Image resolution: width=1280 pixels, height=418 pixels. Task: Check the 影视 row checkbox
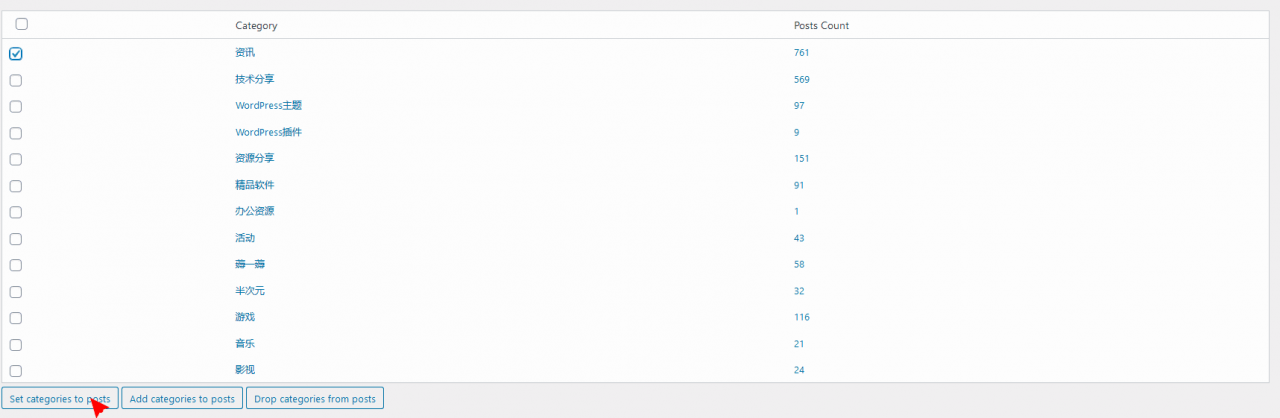(x=16, y=371)
